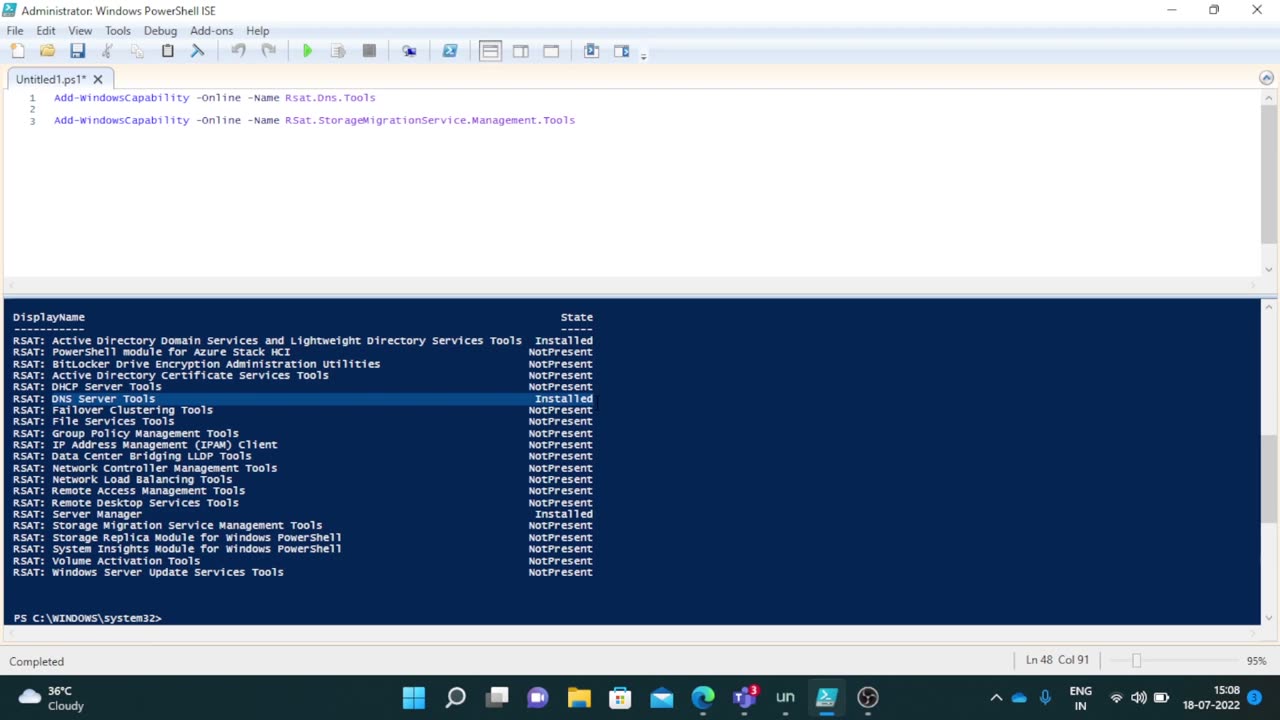The height and width of the screenshot is (720, 1280).
Task: Select the Untitled1.ps1 script tab
Action: tap(51, 79)
